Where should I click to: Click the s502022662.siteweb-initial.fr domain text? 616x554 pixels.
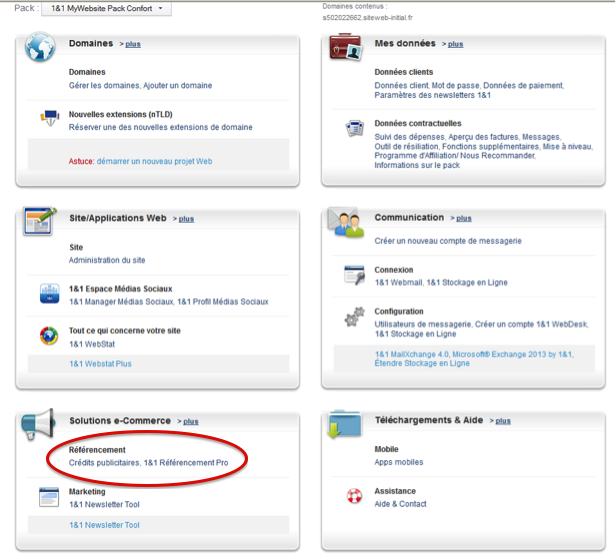[367, 18]
